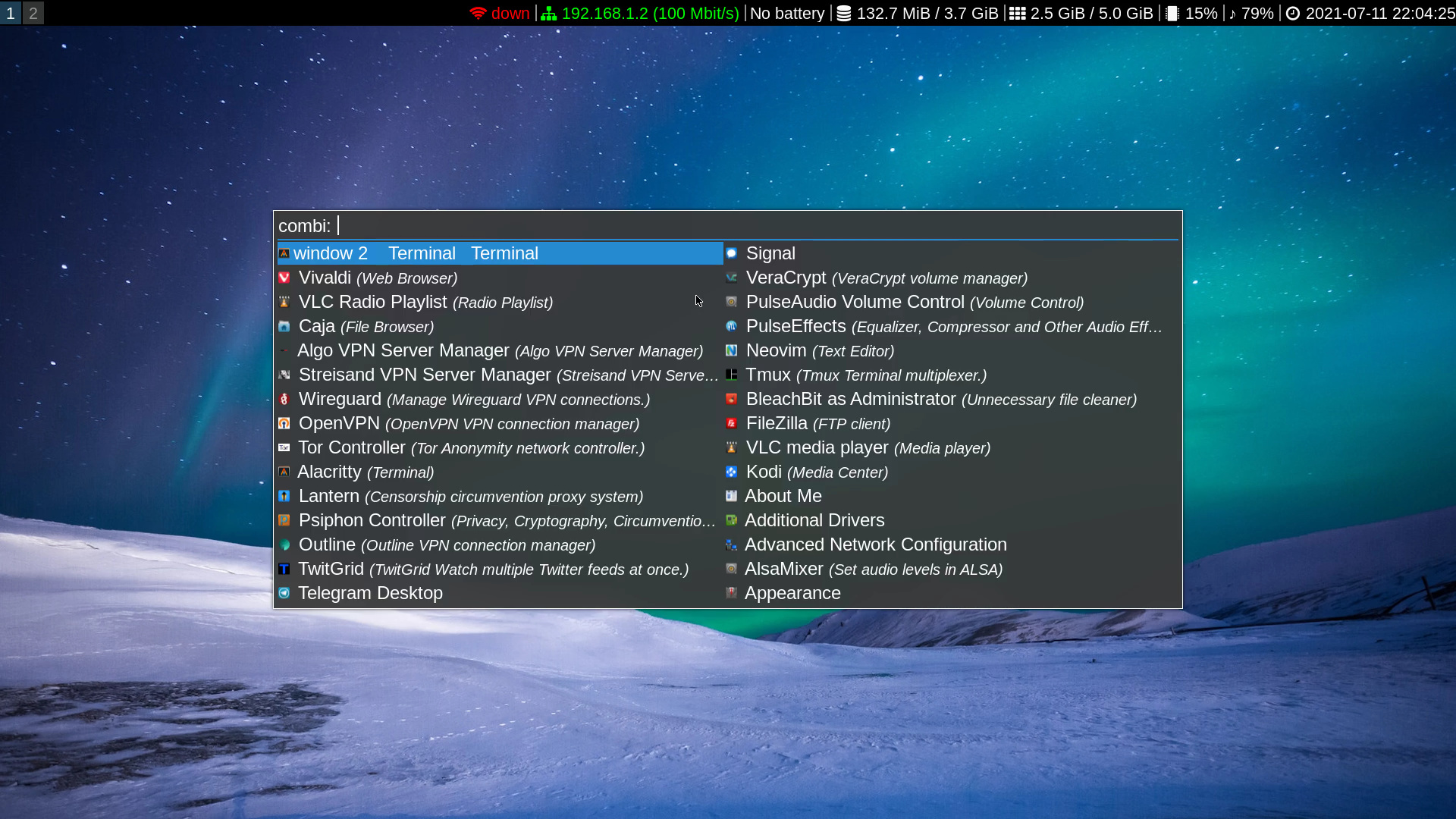Click the Additional Drivers text label
Viewport: 1456px width, 819px height.
(814, 520)
